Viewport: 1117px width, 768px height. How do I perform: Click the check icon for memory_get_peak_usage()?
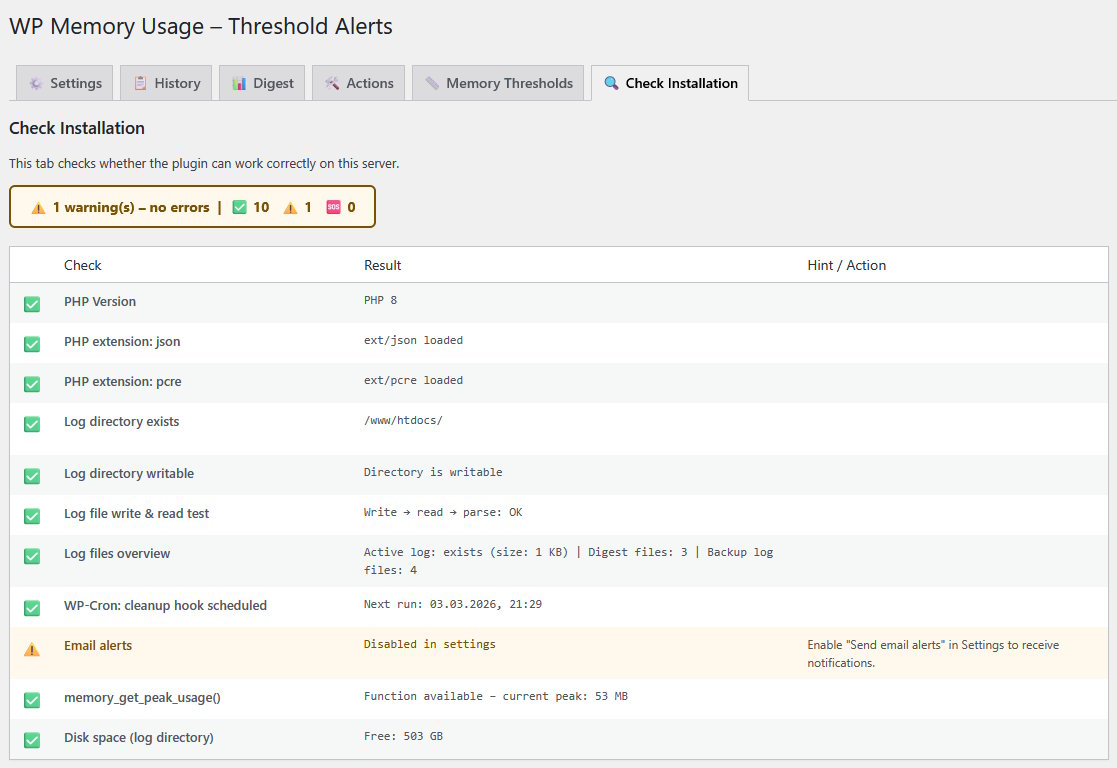tap(32, 700)
